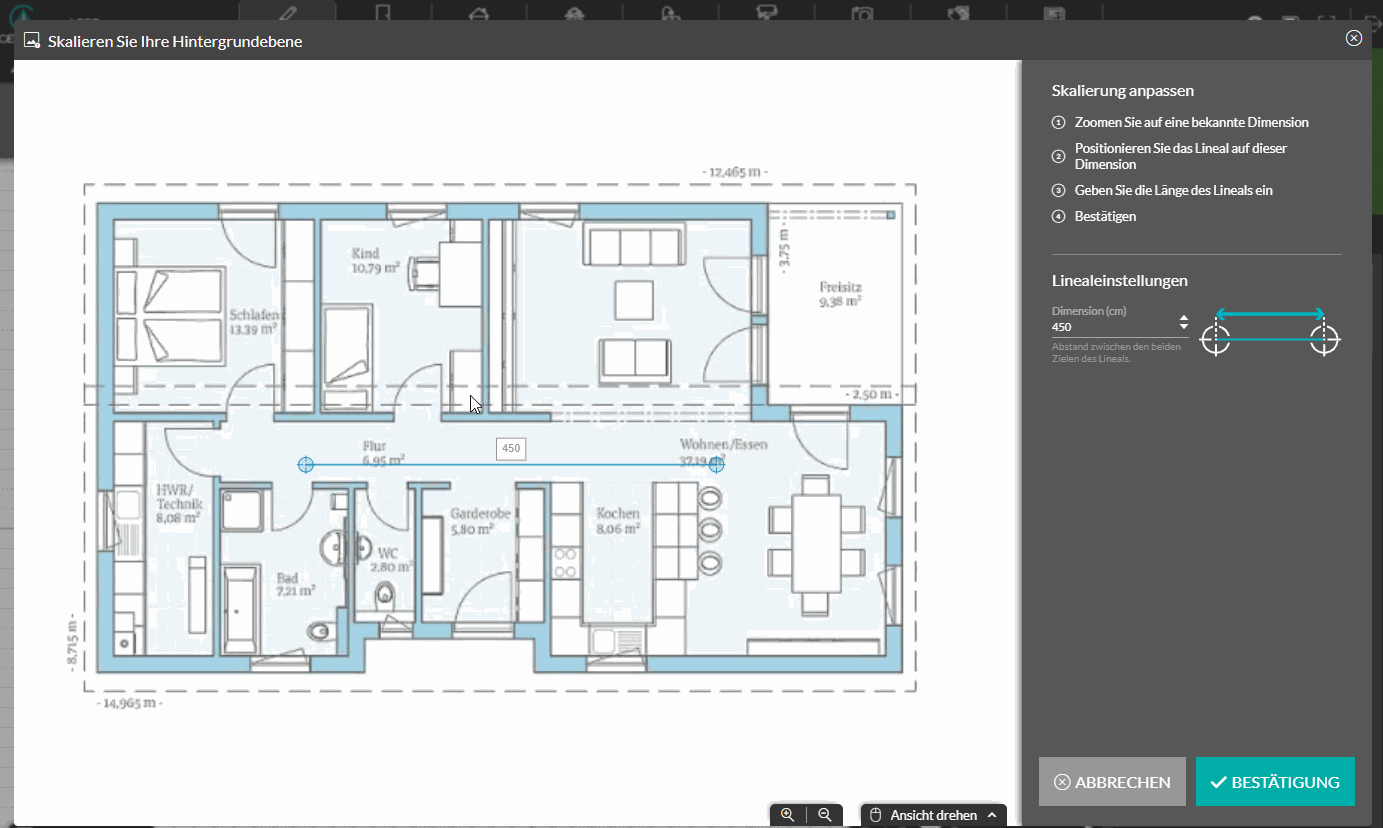Screen dimensions: 1383x828
Task: Click the zoom out magnifier icon
Action: (825, 815)
